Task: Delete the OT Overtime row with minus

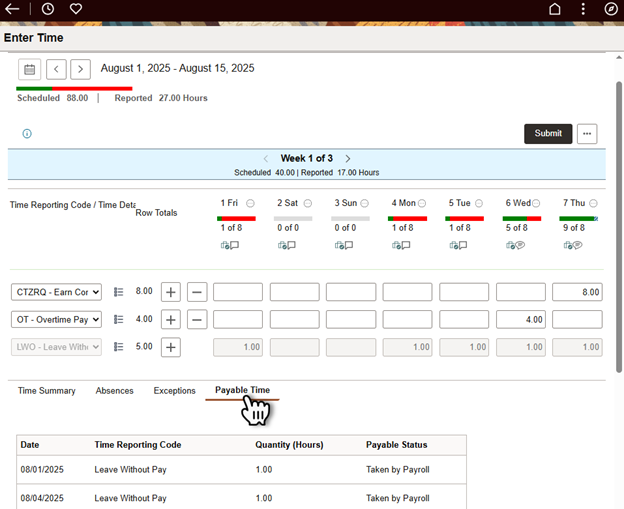Action: 197,320
